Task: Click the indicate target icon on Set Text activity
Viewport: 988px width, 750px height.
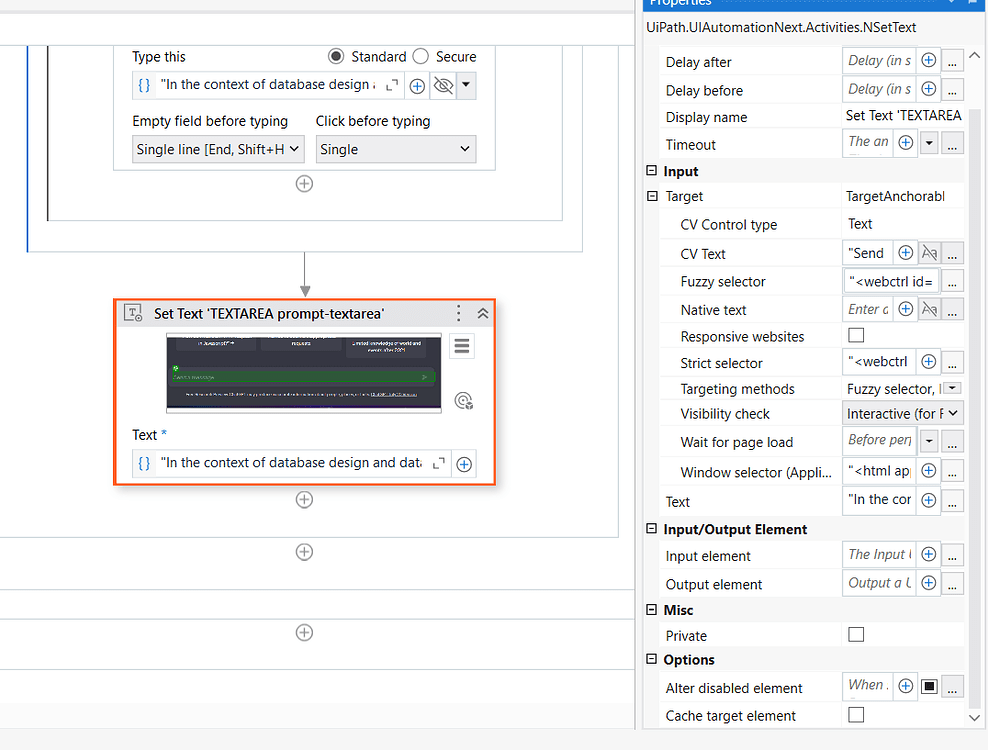Action: coord(463,400)
